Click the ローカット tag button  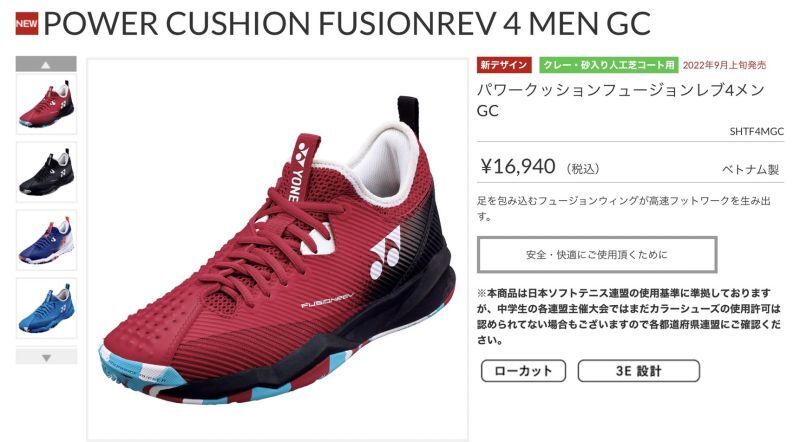(523, 371)
